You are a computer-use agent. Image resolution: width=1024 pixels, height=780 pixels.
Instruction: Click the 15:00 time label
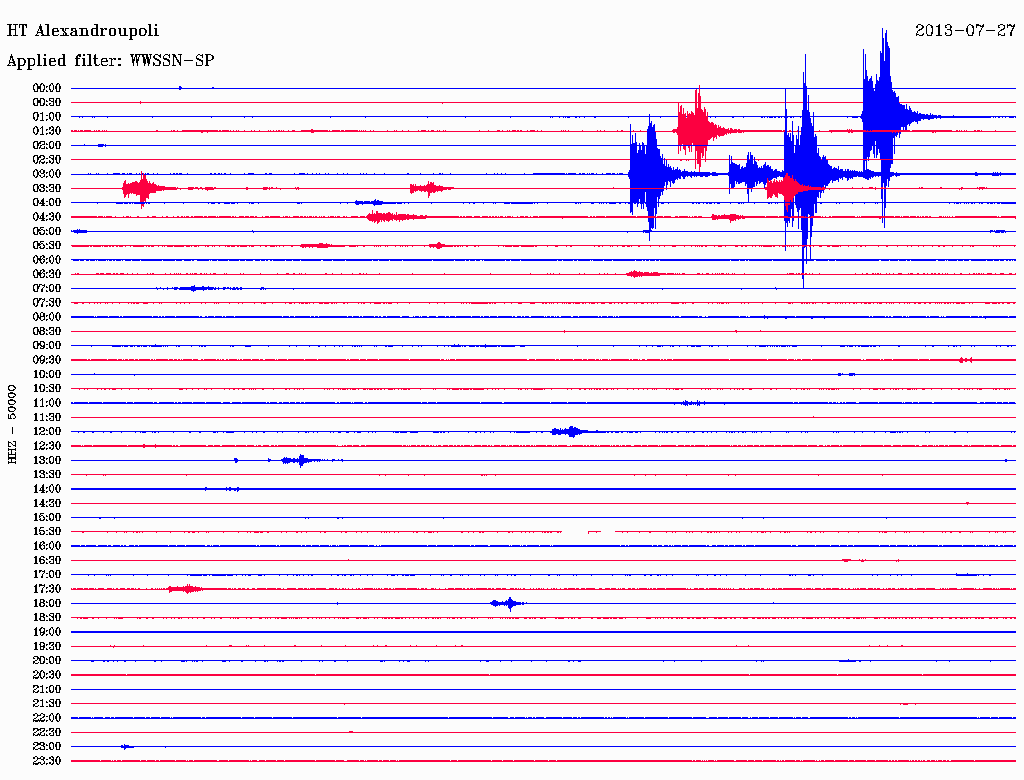(x=47, y=517)
